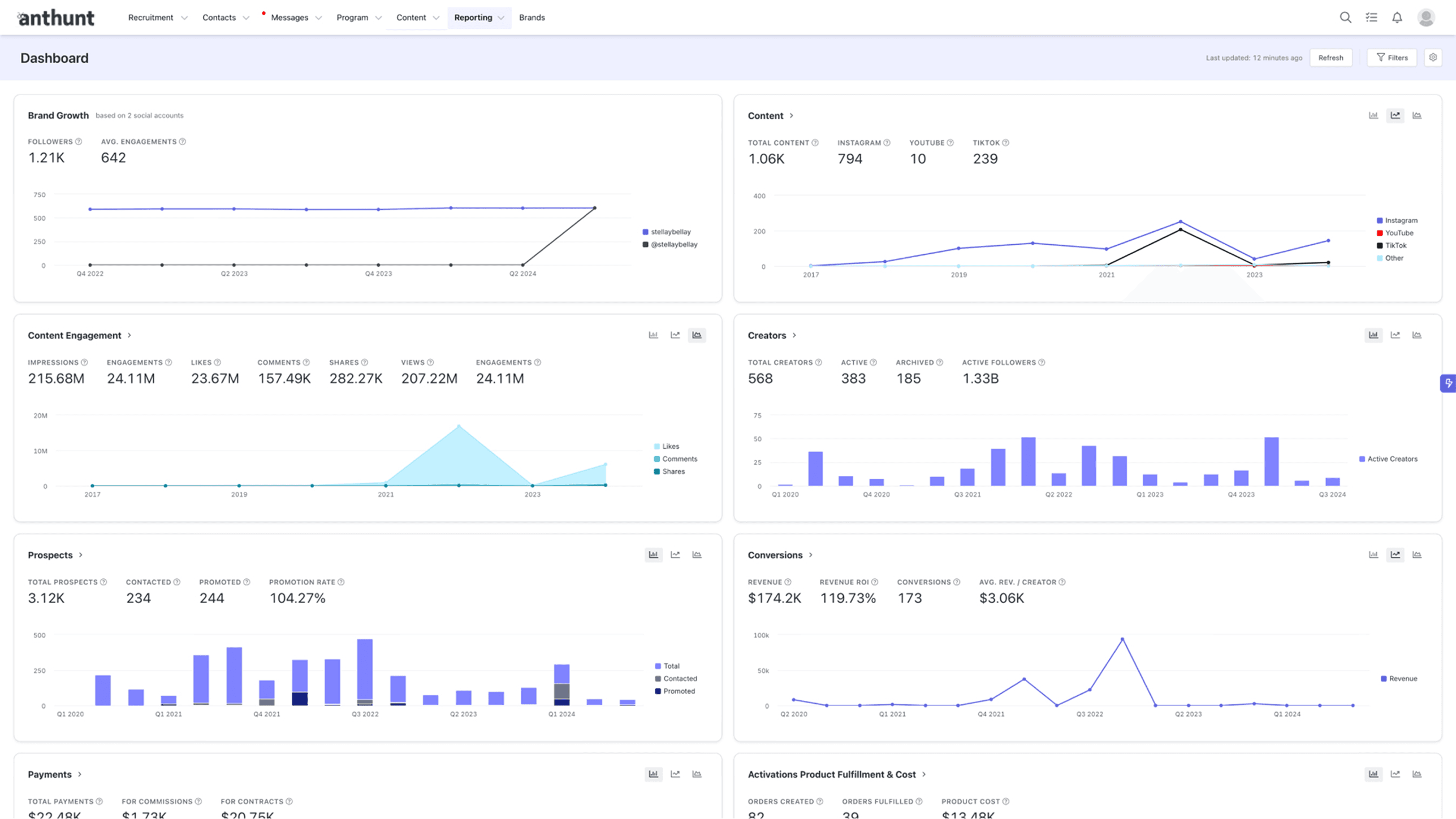Screen dimensions: 1456x819
Task: Open the Content card details chevron
Action: tap(792, 115)
